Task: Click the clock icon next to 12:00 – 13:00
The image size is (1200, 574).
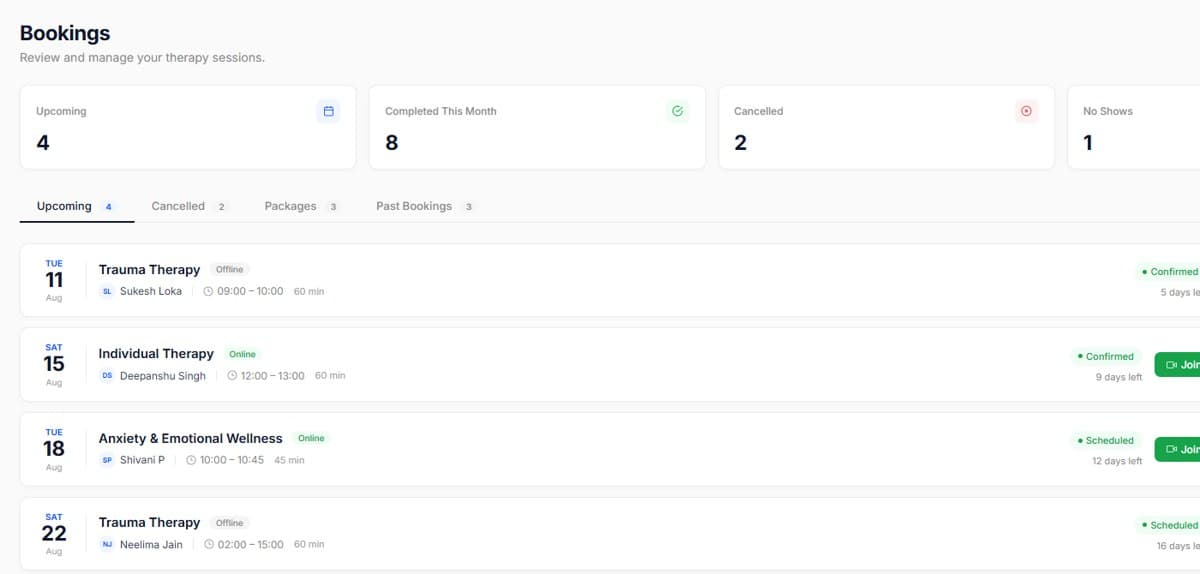Action: [232, 376]
